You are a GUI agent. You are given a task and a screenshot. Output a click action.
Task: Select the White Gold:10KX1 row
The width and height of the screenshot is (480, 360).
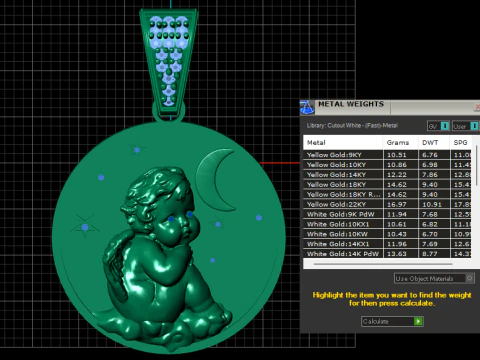pos(387,224)
